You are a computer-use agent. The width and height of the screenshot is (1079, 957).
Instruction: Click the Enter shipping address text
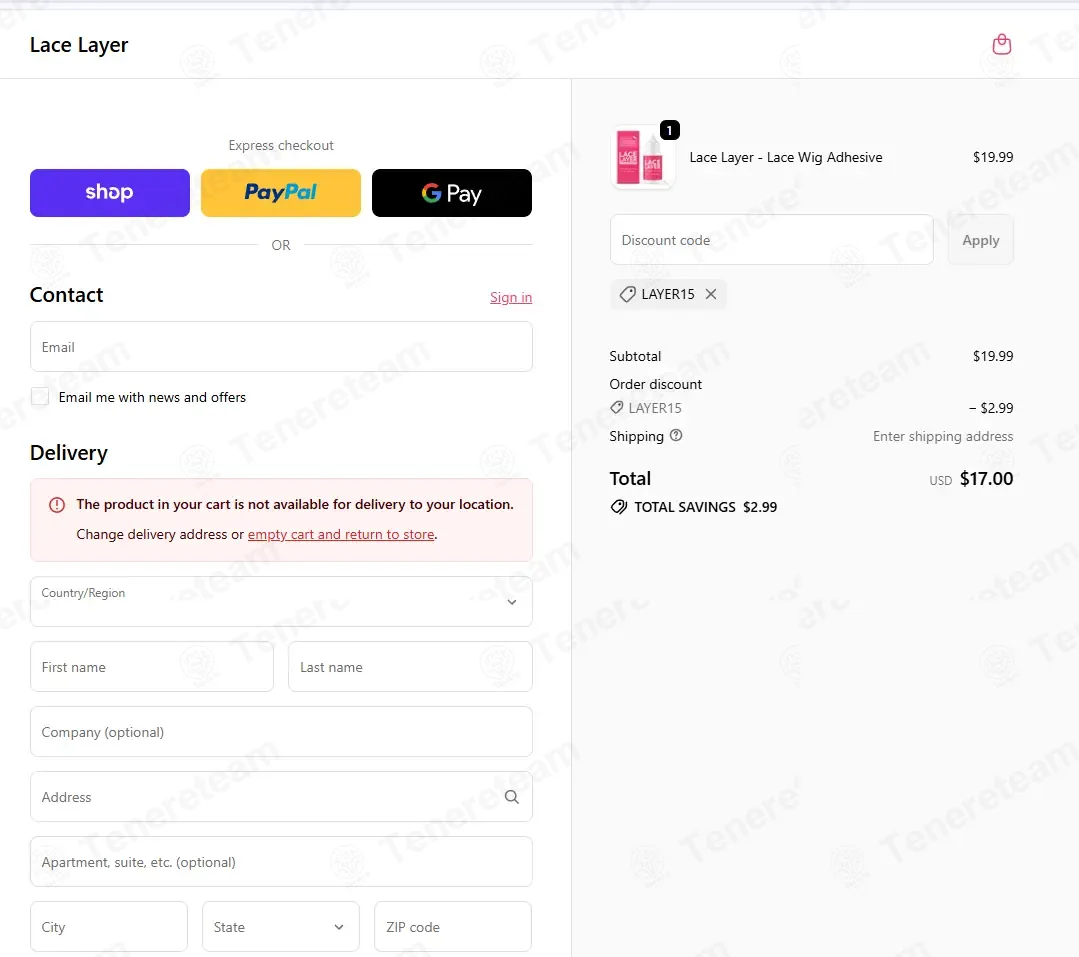943,436
